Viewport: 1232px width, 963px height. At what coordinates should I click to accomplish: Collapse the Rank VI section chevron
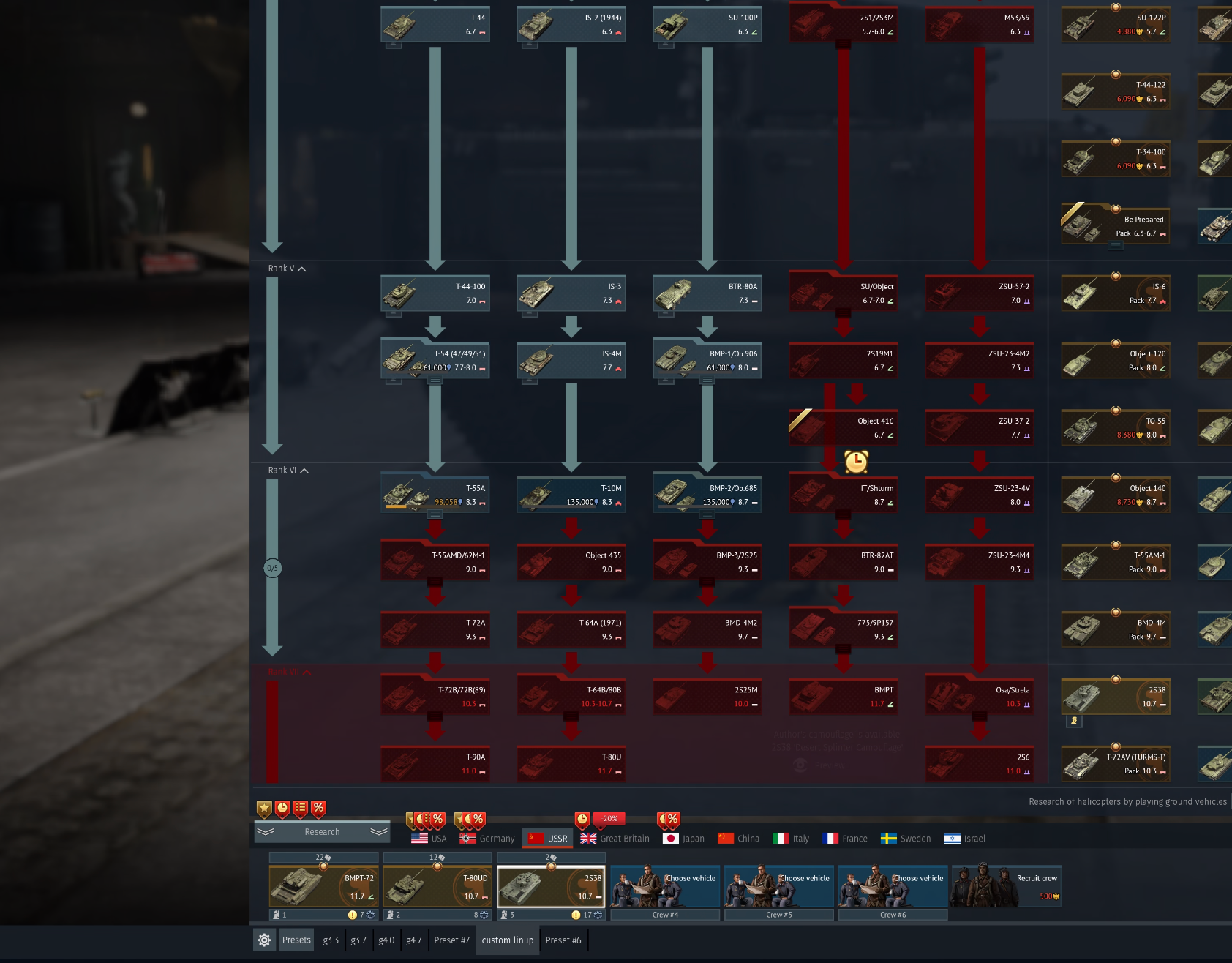point(304,471)
